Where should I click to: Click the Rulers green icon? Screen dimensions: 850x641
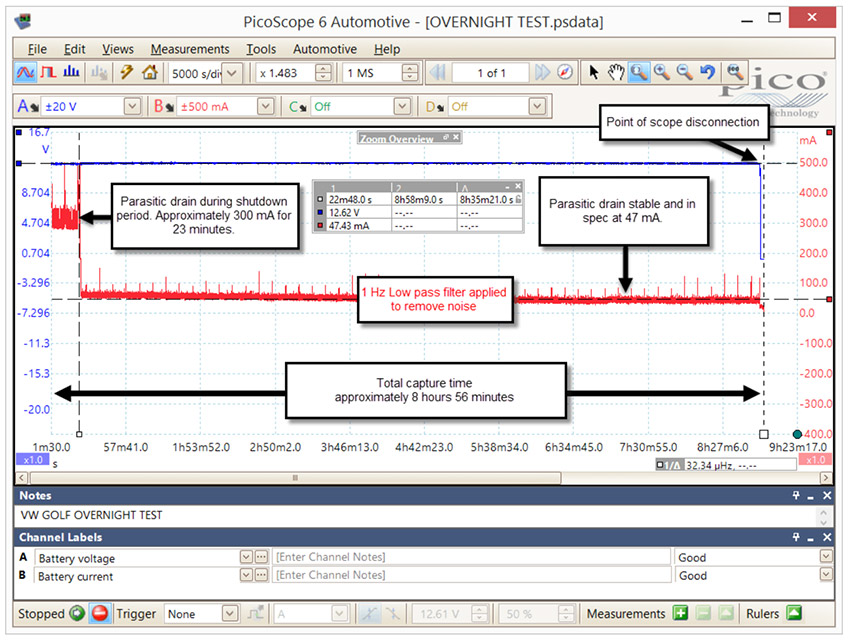794,614
